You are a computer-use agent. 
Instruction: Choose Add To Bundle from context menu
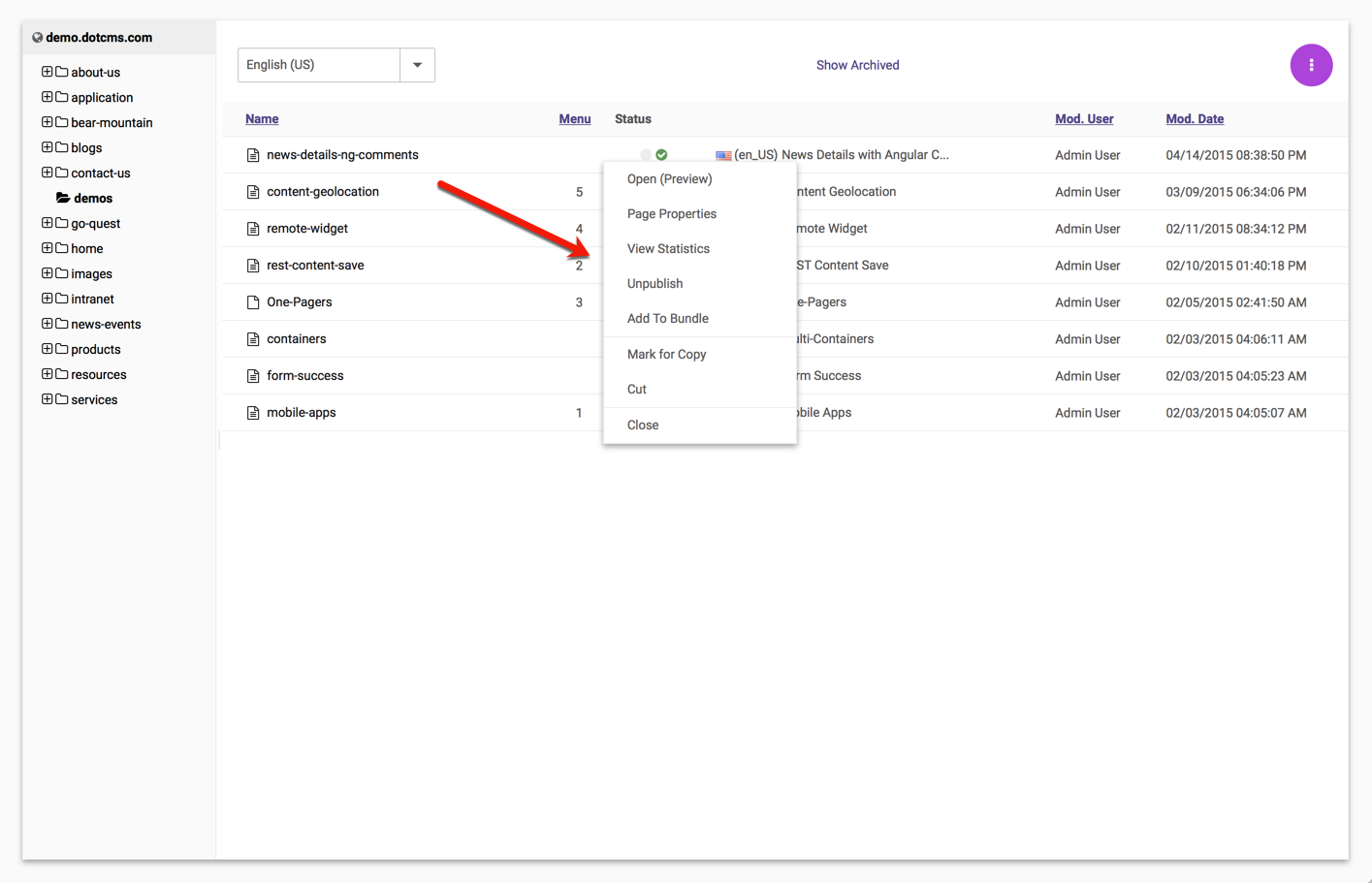coord(667,319)
